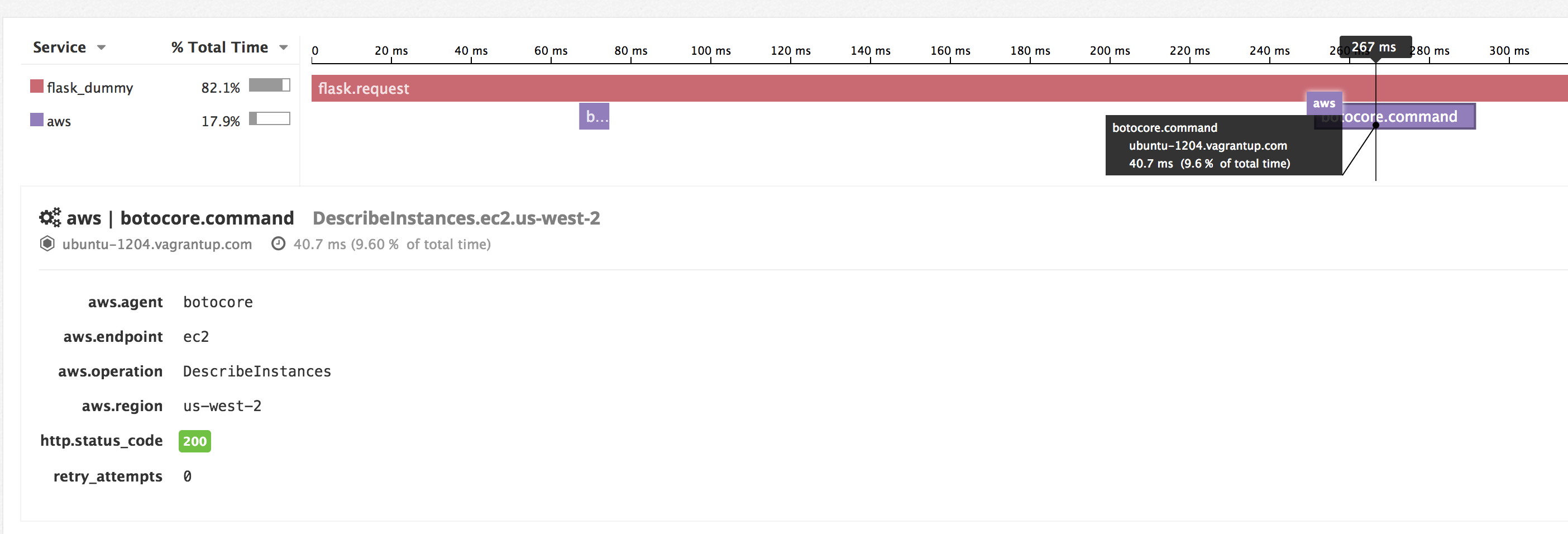Expand the % Total Time dropdown arrow
The width and height of the screenshot is (1568, 534).
[283, 47]
